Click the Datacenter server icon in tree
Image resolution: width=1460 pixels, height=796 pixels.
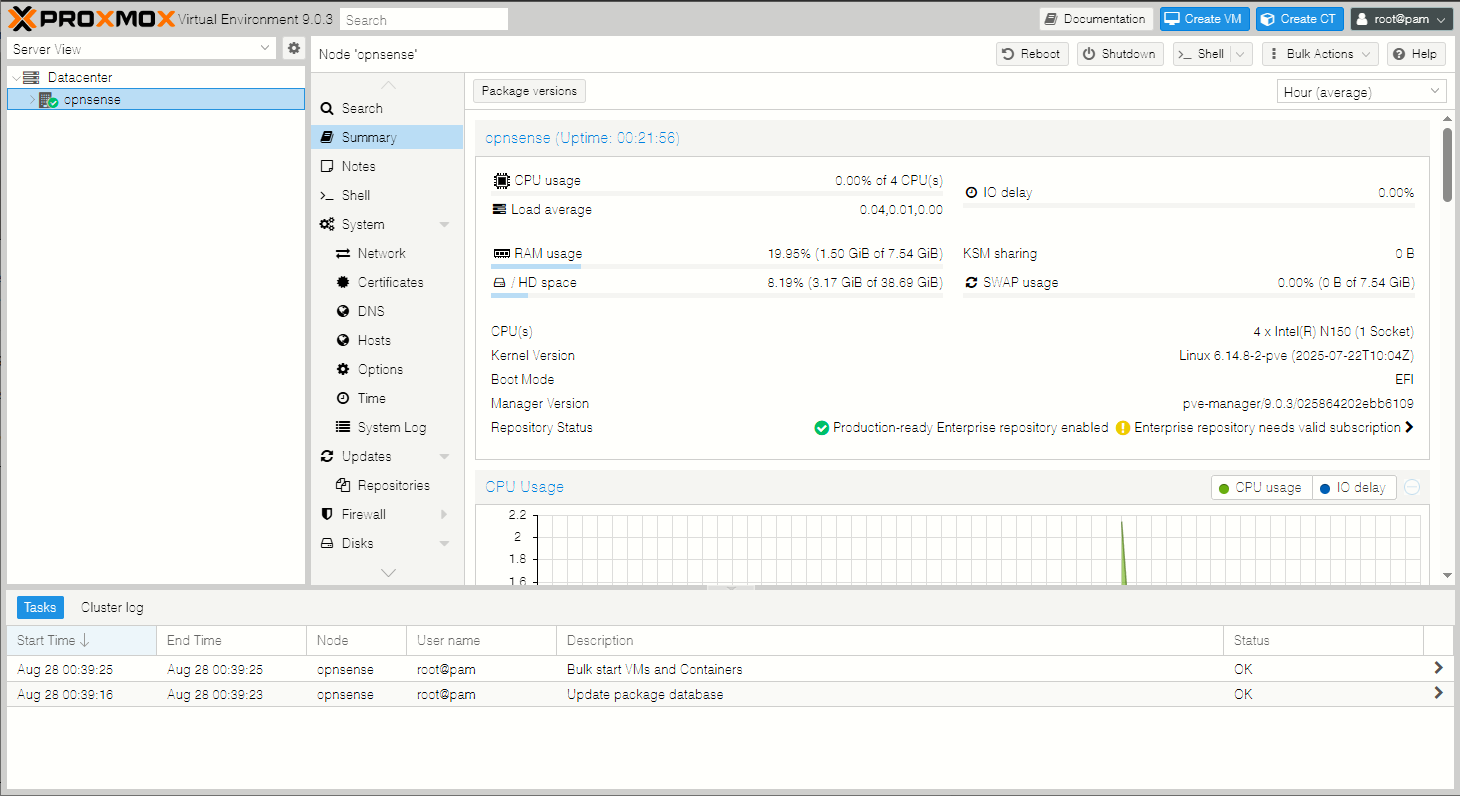click(31, 77)
